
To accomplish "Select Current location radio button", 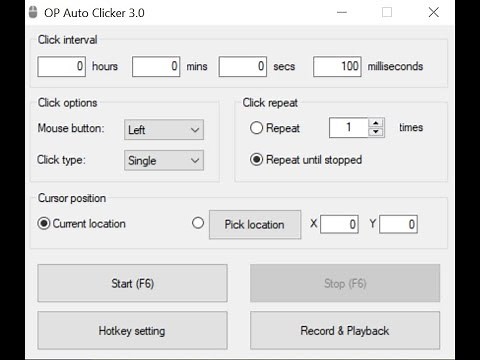I will coord(44,223).
